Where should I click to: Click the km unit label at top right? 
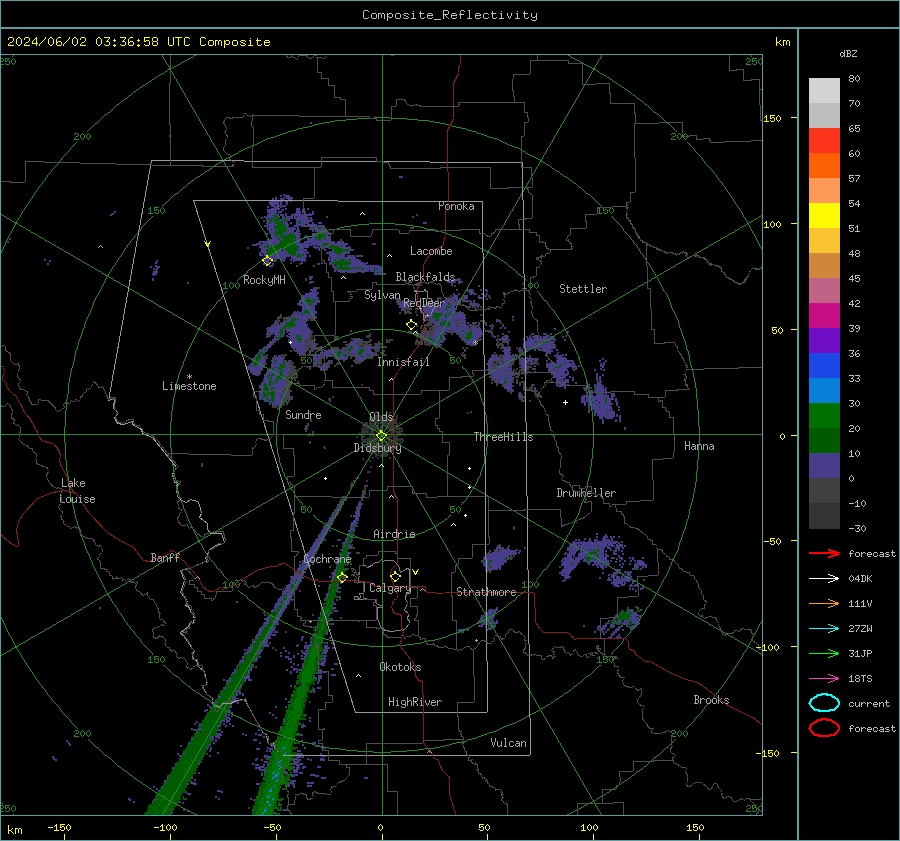[x=782, y=42]
